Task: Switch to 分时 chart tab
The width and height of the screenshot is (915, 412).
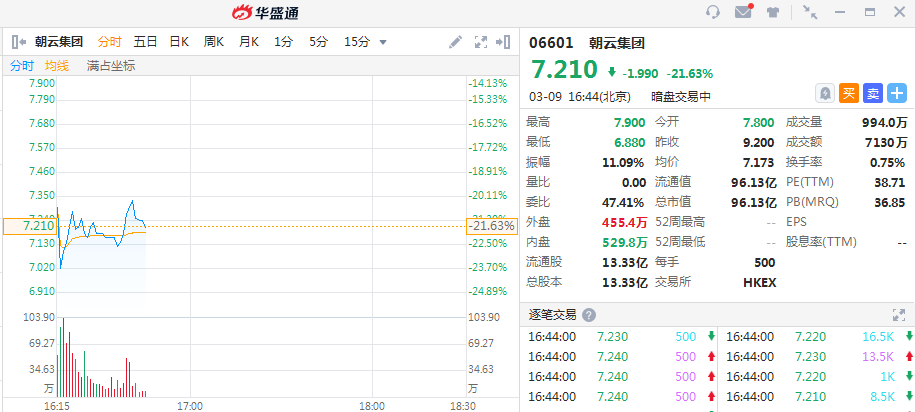Action: click(x=109, y=42)
